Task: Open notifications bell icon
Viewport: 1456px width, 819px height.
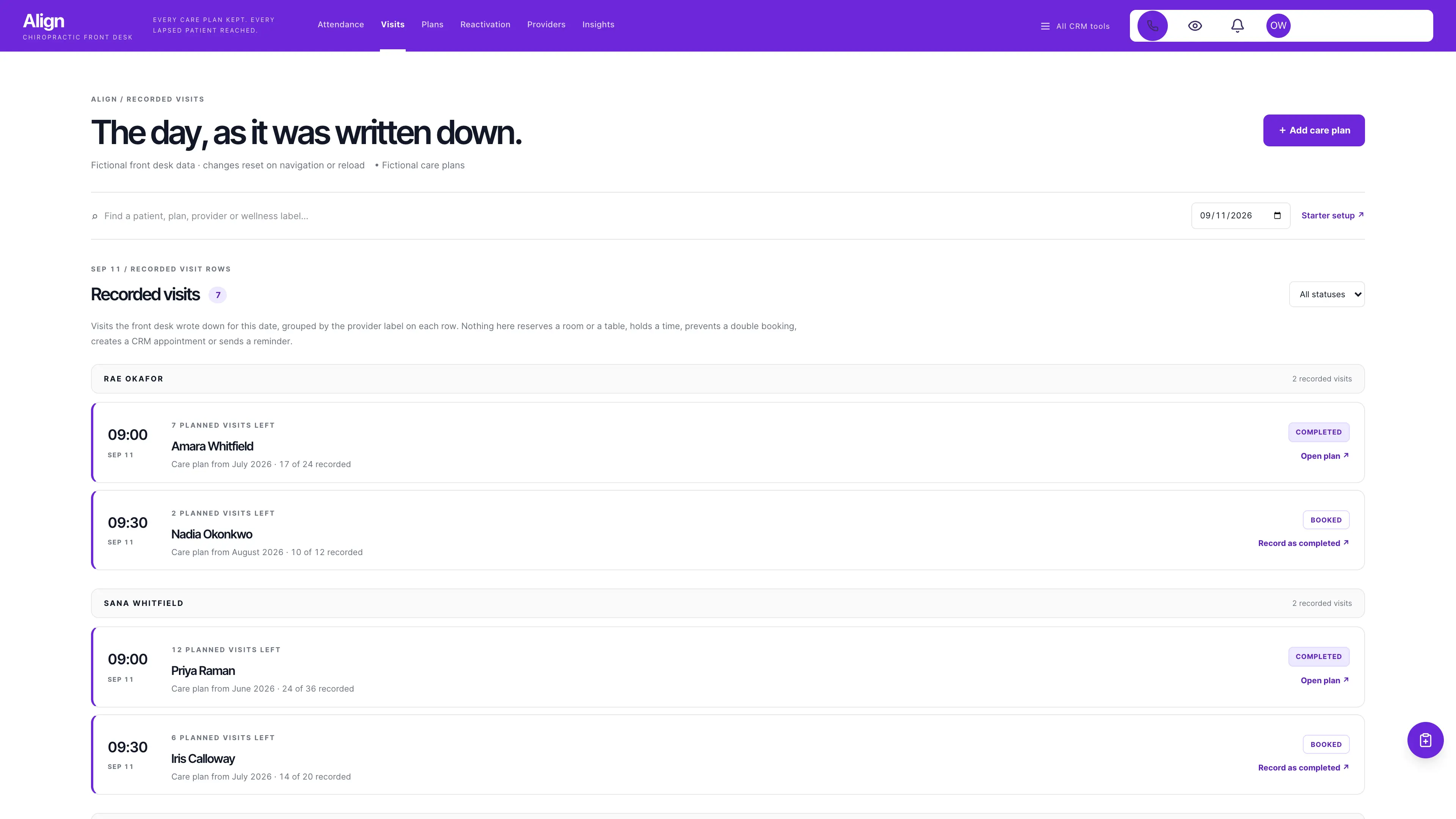Action: point(1237,25)
